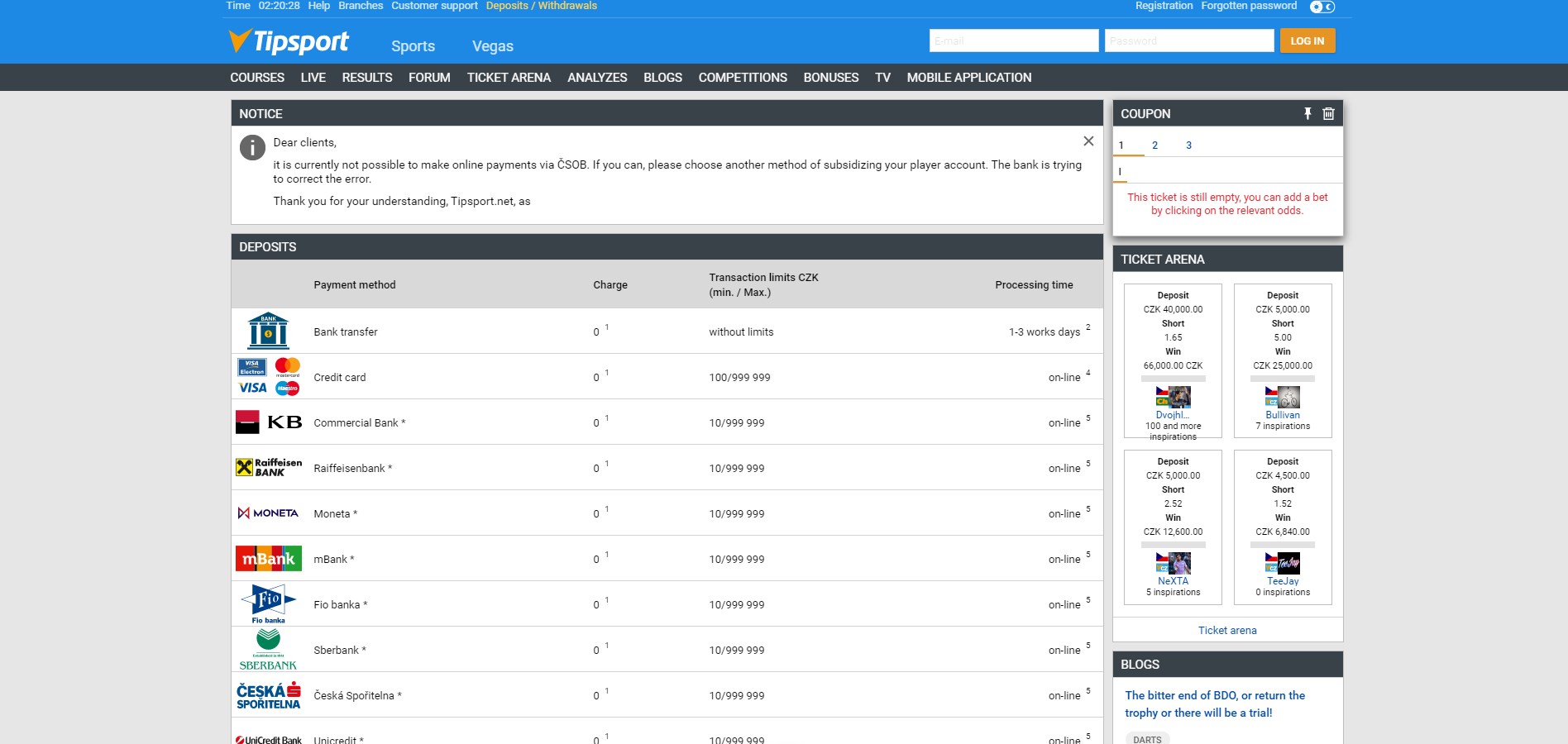Open the Ticket arena link below tickets
This screenshot has height=744, width=1568.
[x=1227, y=630]
